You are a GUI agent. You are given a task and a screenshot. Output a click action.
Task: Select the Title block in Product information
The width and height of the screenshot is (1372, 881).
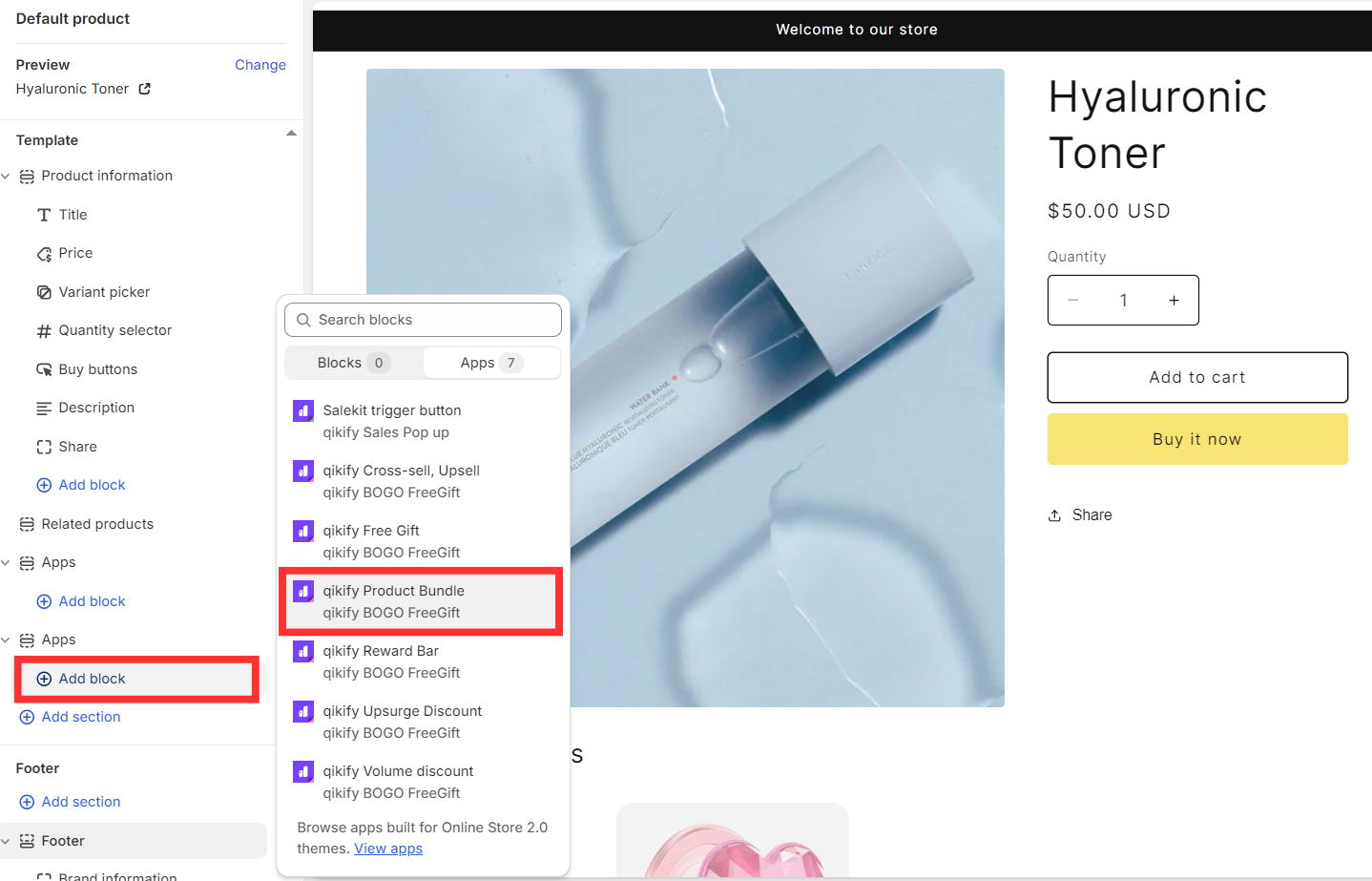[x=73, y=215]
